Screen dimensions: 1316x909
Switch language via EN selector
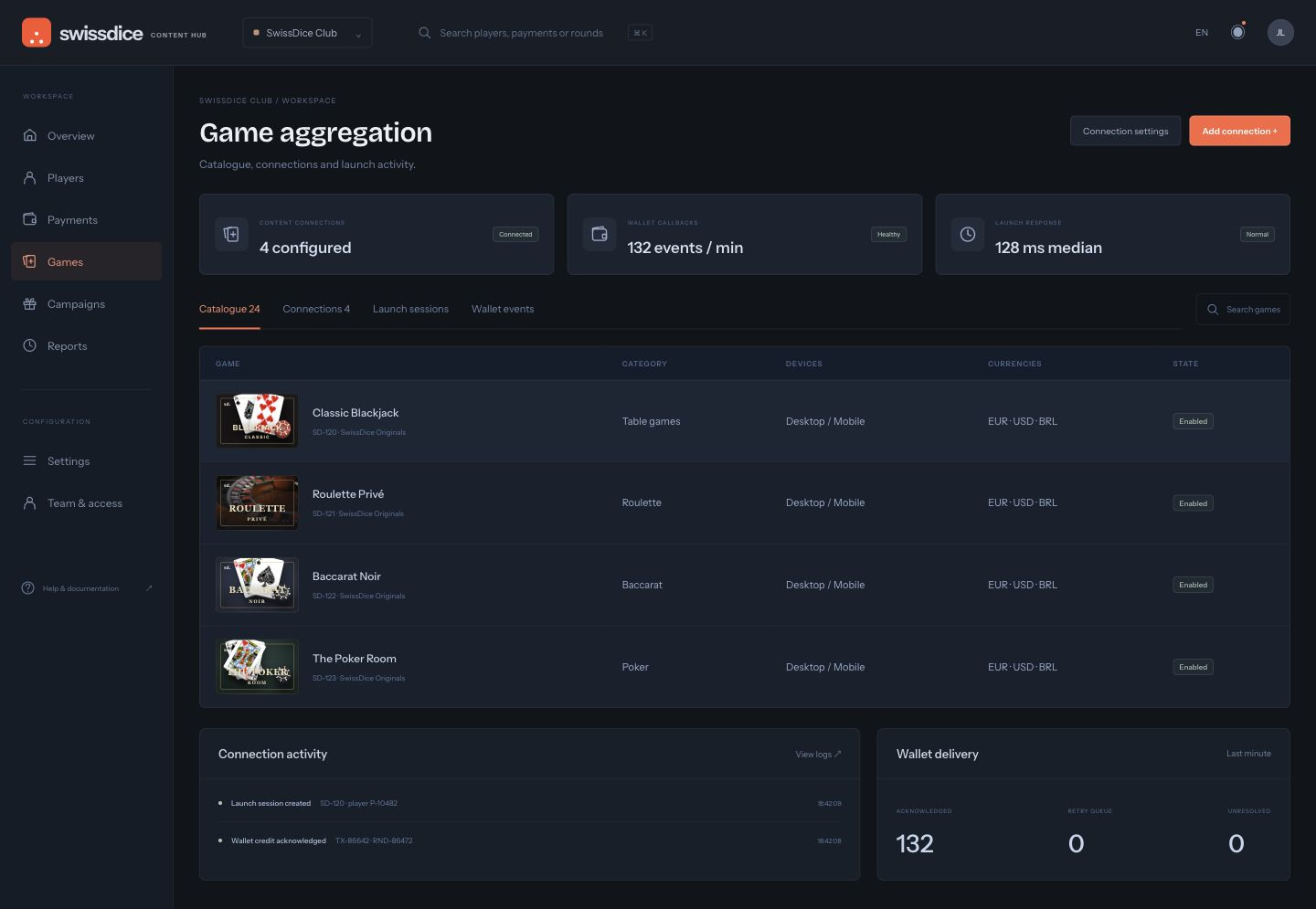click(1202, 33)
